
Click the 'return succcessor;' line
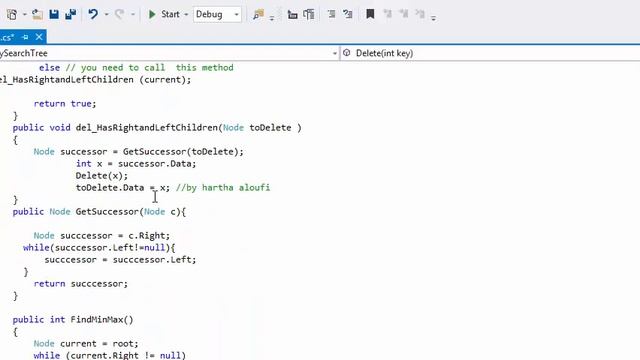click(81, 284)
